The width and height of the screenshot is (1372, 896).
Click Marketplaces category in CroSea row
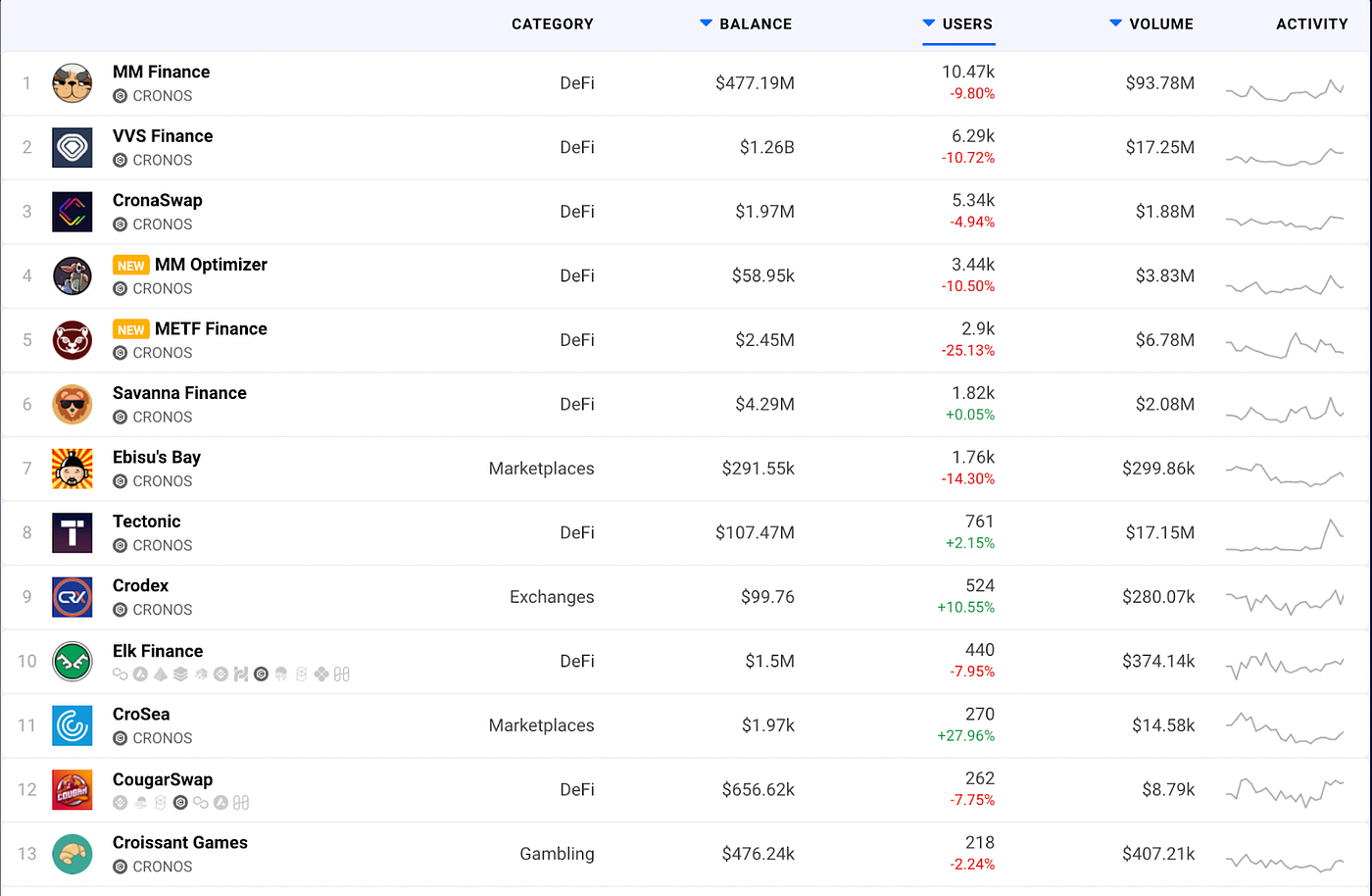pyautogui.click(x=541, y=725)
